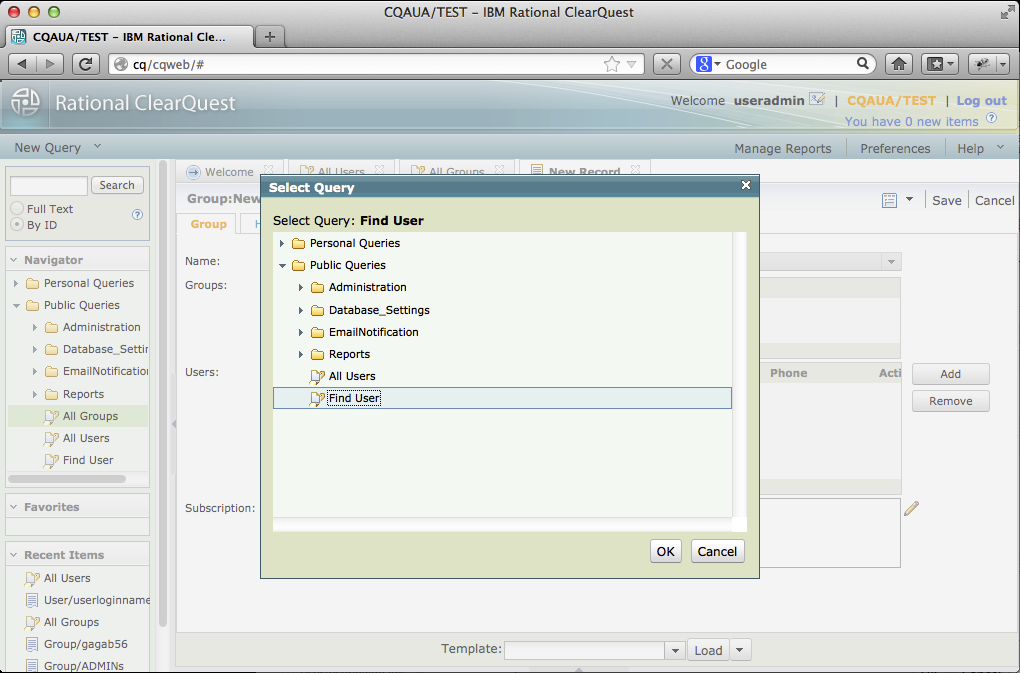The image size is (1020, 673).
Task: Open All Users query in Navigator
Action: point(86,438)
